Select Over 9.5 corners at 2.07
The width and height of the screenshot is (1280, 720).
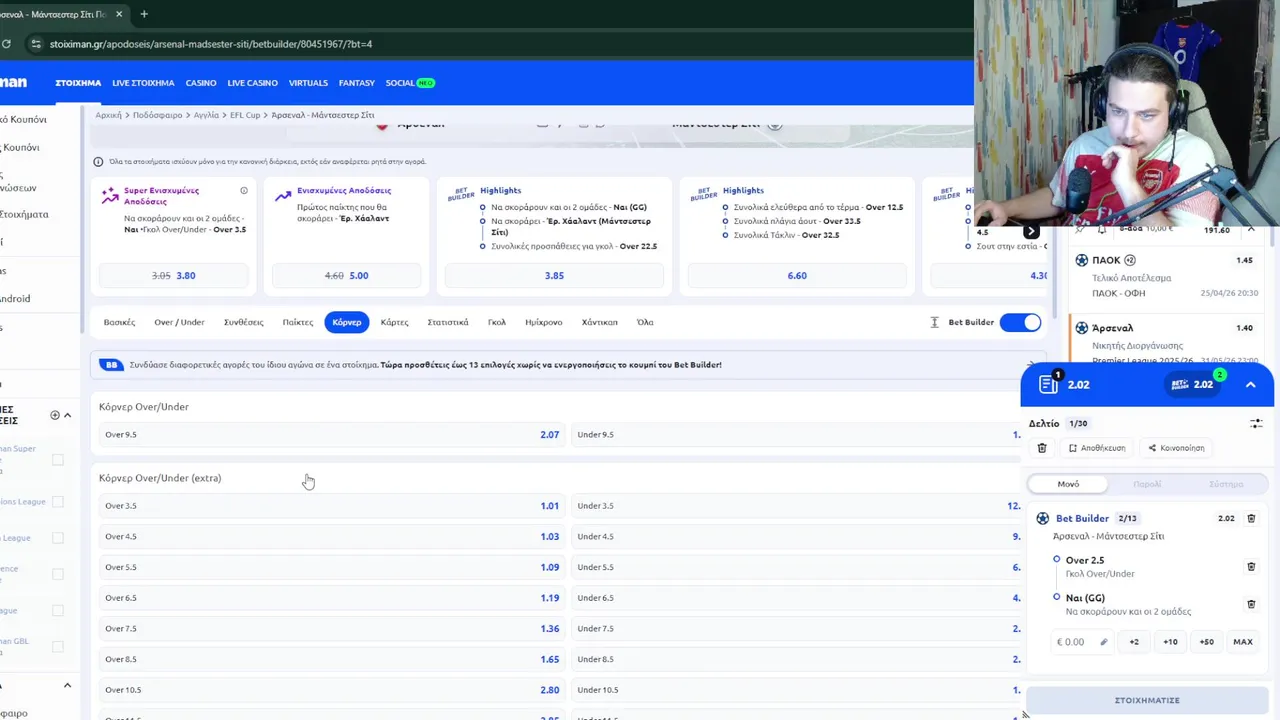click(x=332, y=434)
